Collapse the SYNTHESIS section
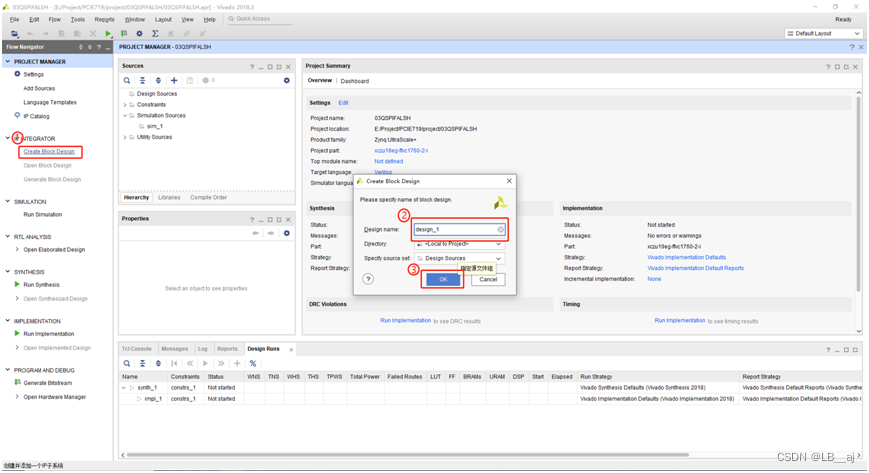This screenshot has height=473, width=869. 8,272
